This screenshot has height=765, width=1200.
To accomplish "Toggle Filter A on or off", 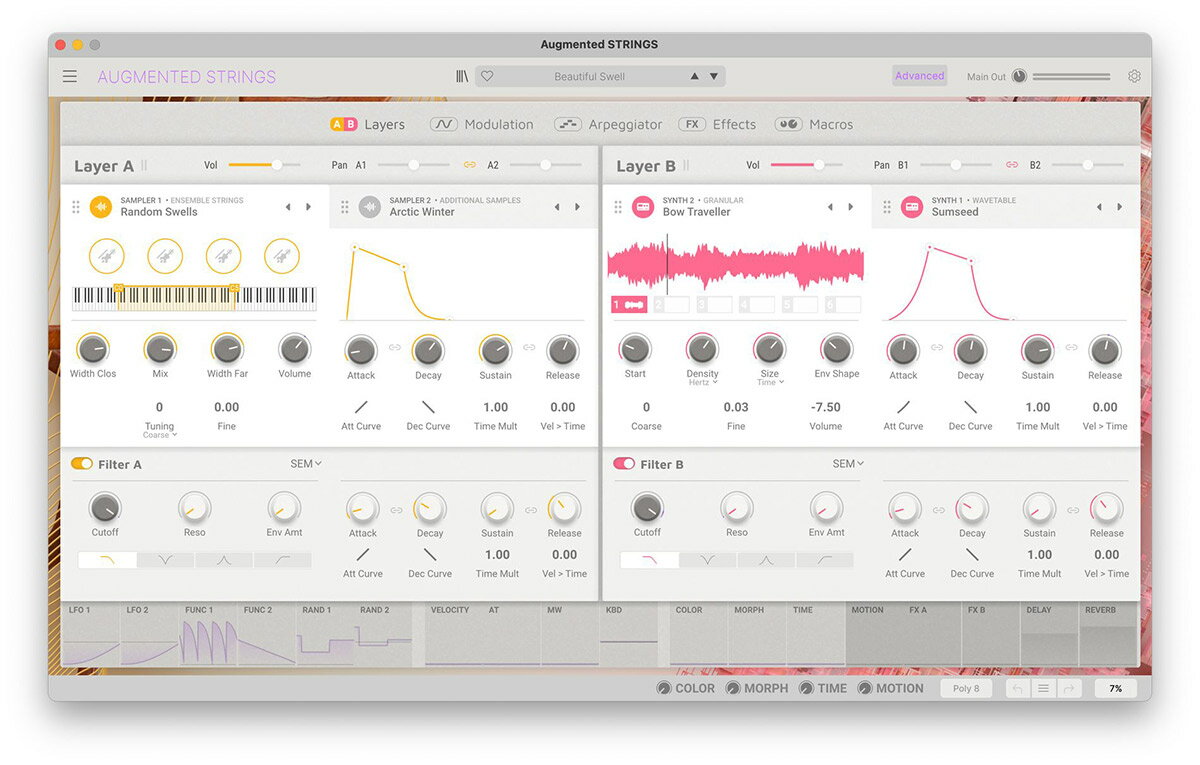I will 82,464.
